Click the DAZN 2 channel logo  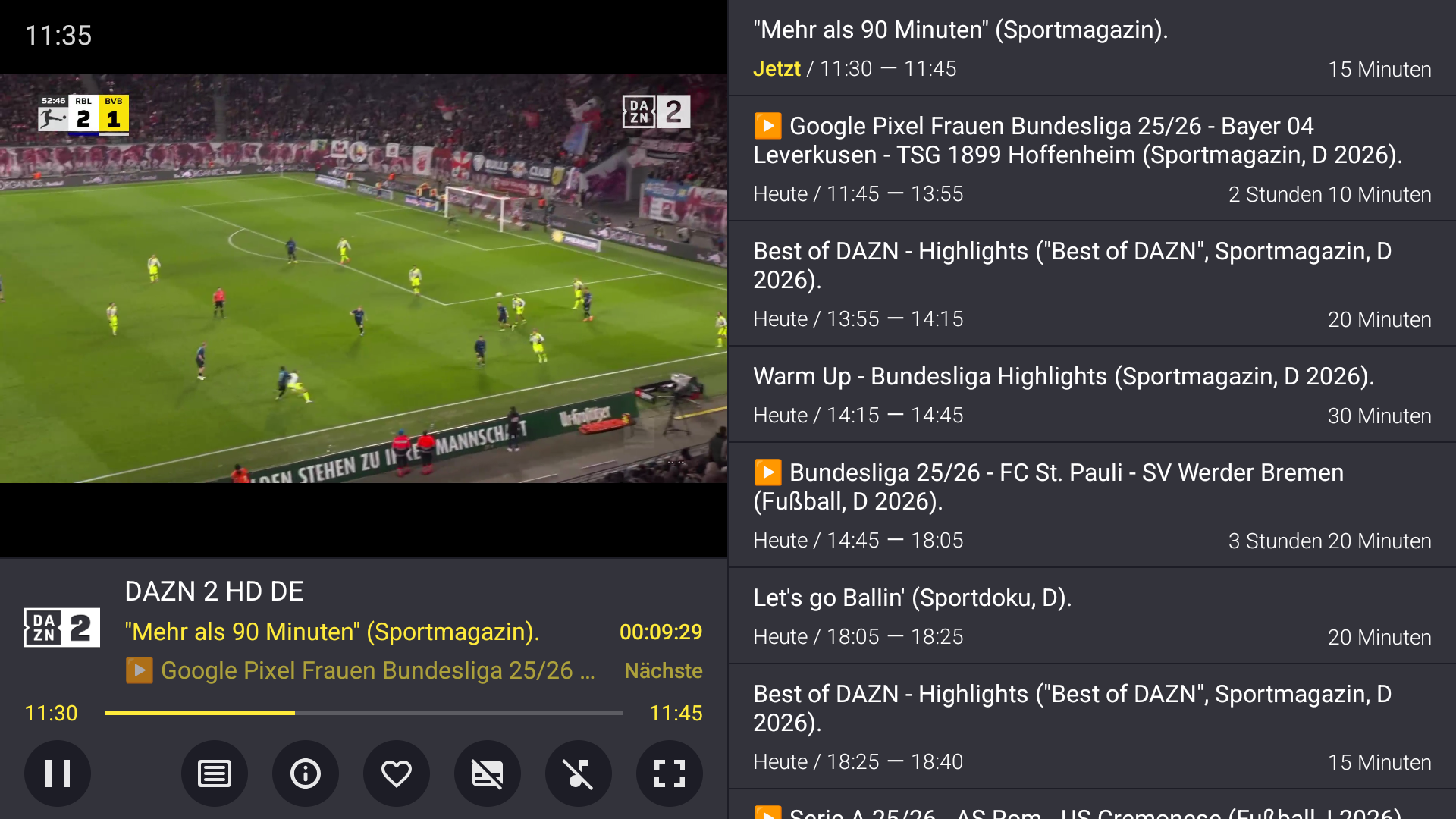tap(62, 628)
